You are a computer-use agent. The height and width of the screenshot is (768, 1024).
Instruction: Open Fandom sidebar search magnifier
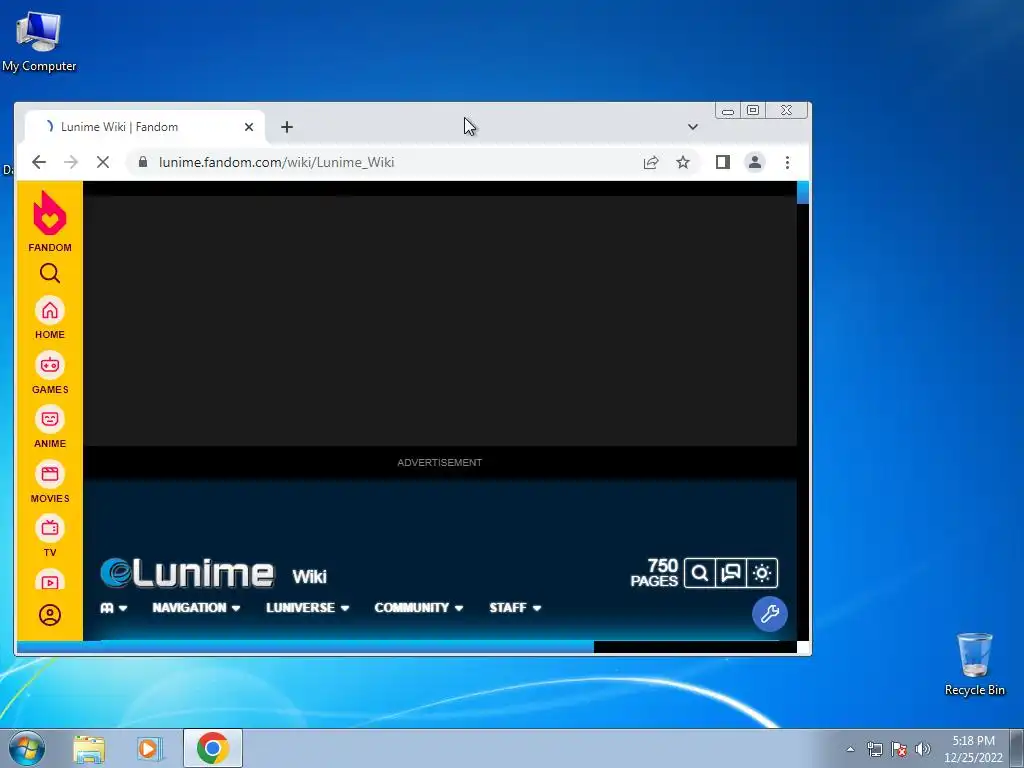[x=50, y=273]
